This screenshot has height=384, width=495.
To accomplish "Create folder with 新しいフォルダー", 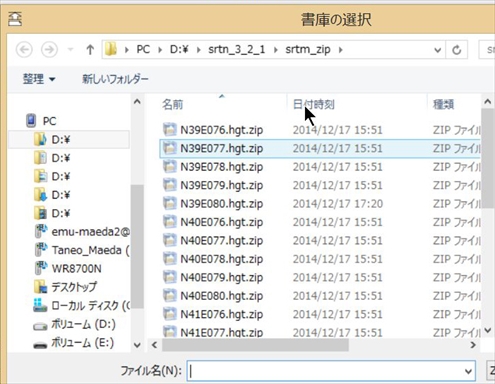I will click(115, 79).
